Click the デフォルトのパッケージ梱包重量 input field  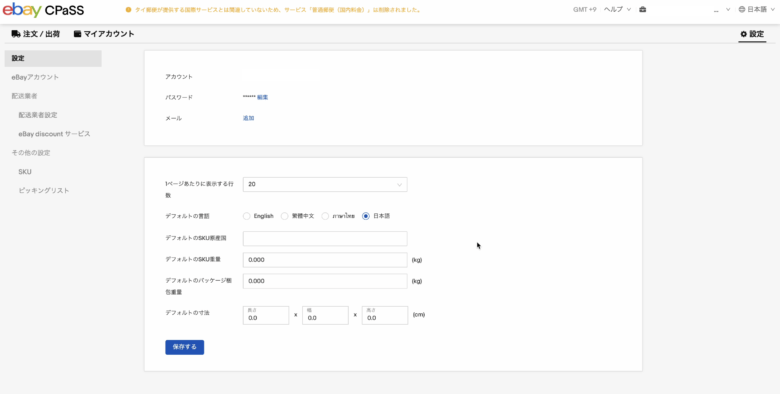[325, 281]
